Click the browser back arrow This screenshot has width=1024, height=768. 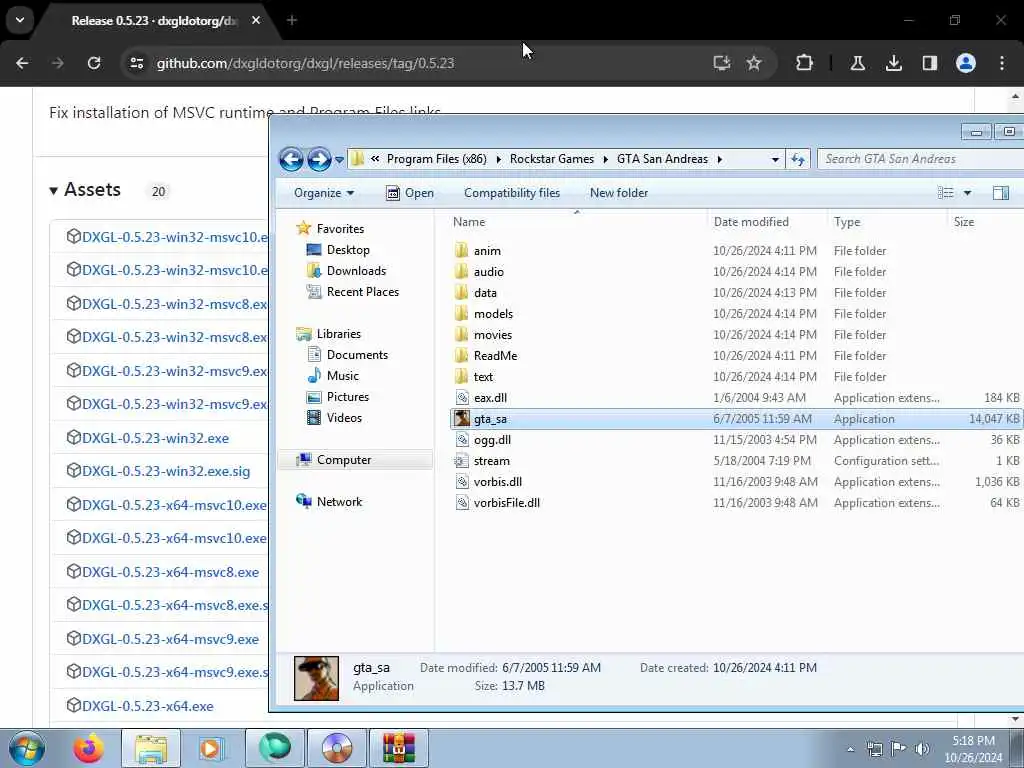22,63
